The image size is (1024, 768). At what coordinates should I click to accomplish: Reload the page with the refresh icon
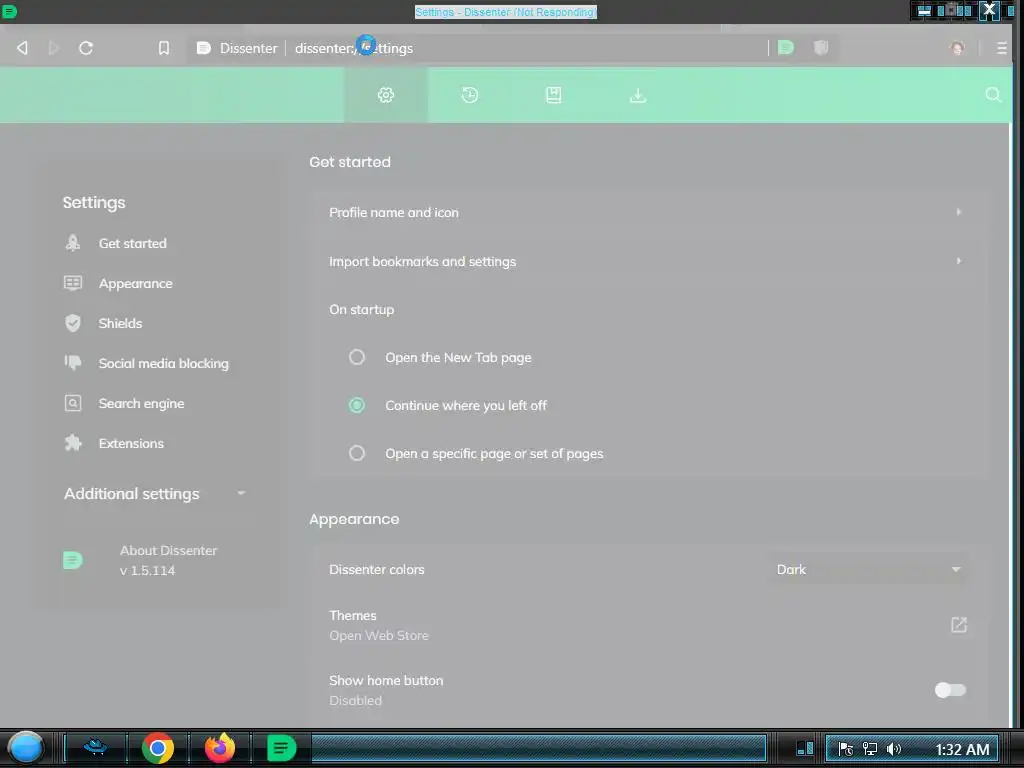point(86,48)
